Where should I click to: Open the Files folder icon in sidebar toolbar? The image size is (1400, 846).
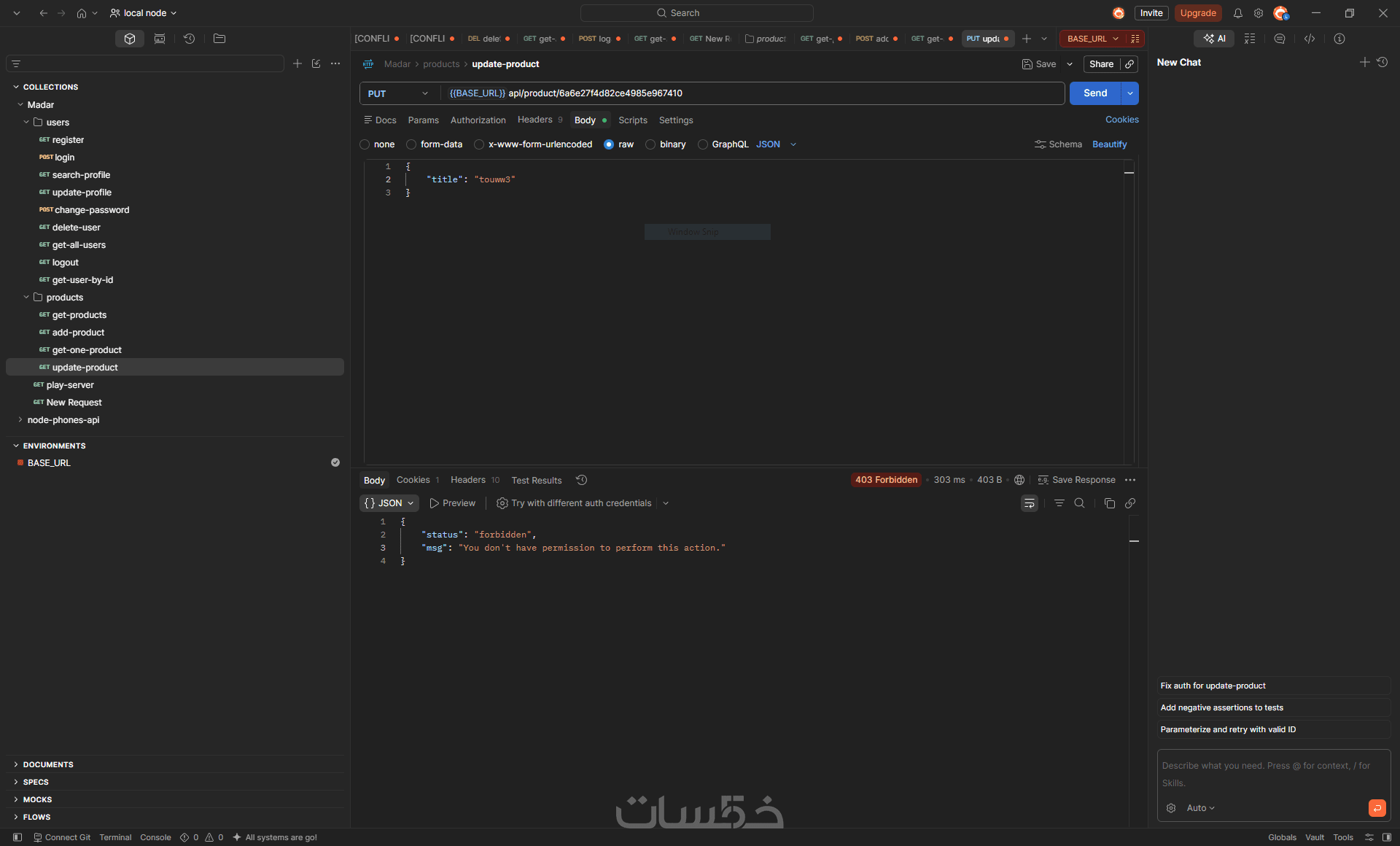click(219, 39)
